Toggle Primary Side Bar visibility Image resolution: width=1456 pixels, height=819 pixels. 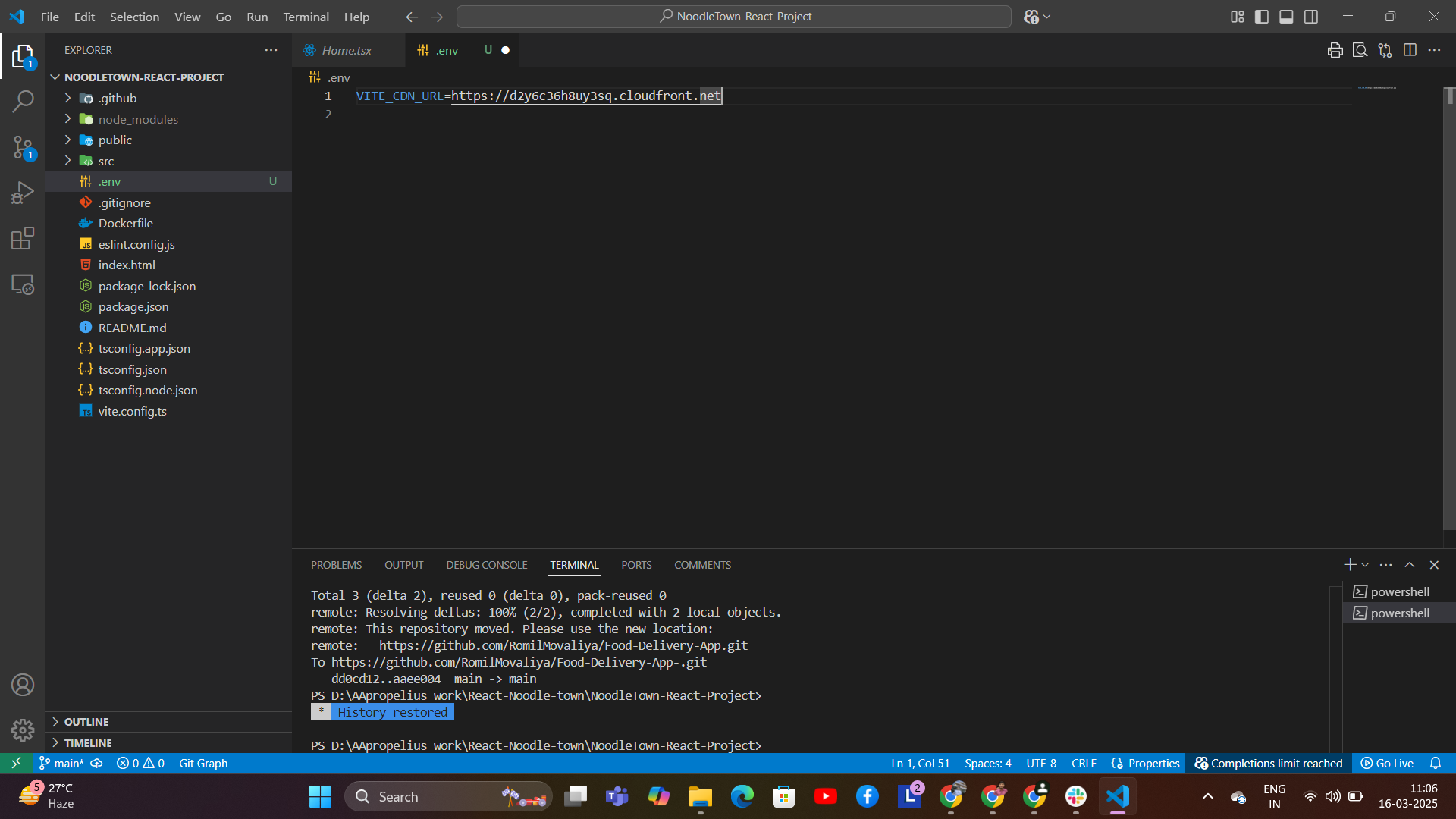(1262, 17)
